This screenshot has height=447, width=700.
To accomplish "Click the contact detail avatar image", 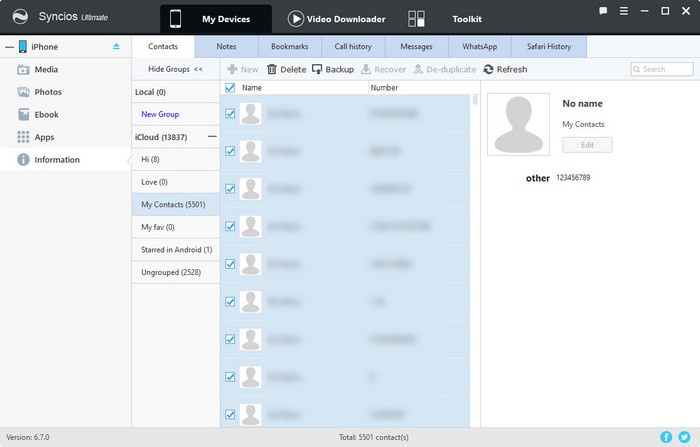I will (x=518, y=124).
